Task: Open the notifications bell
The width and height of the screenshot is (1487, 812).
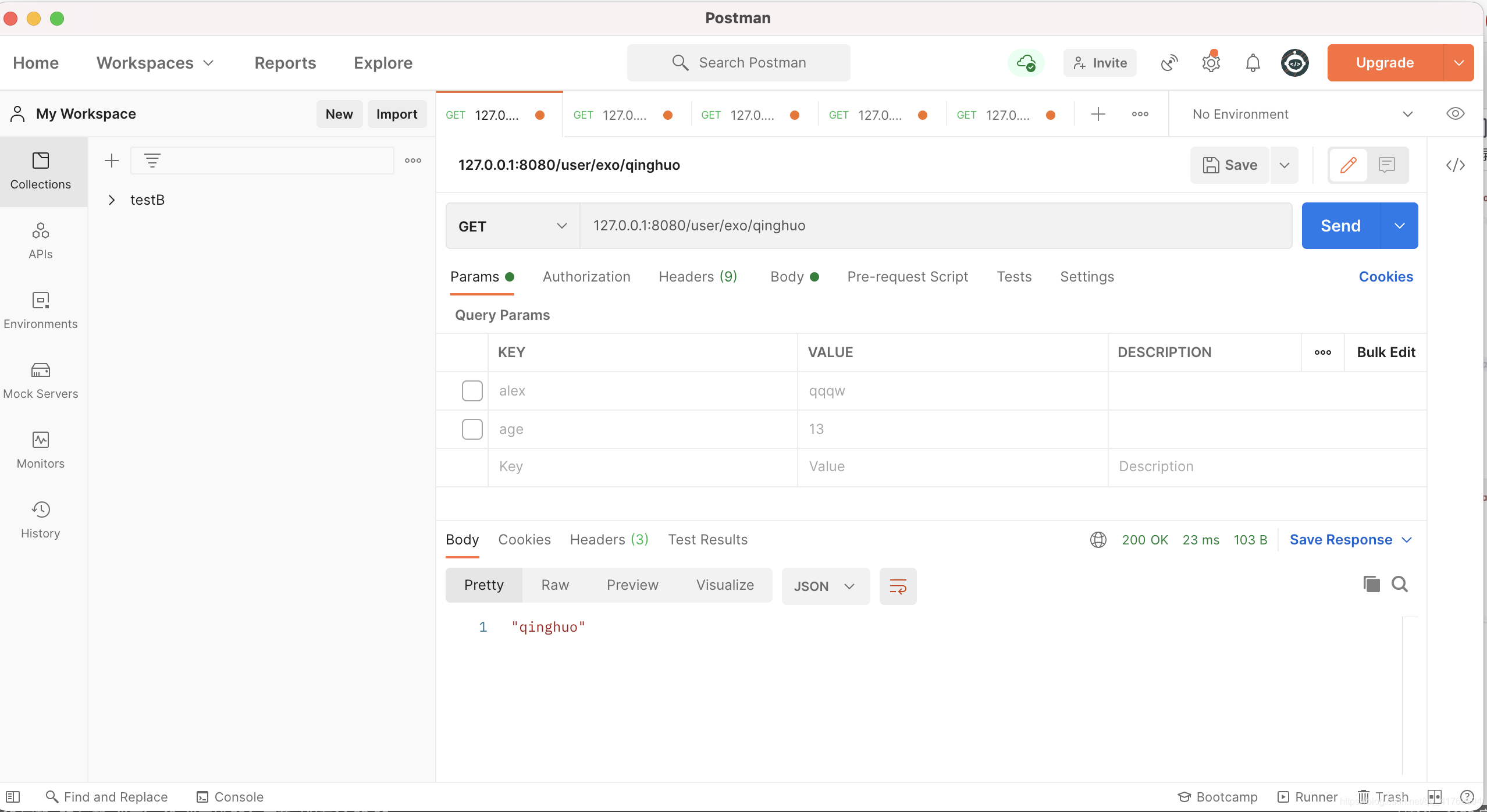Action: pyautogui.click(x=1253, y=63)
